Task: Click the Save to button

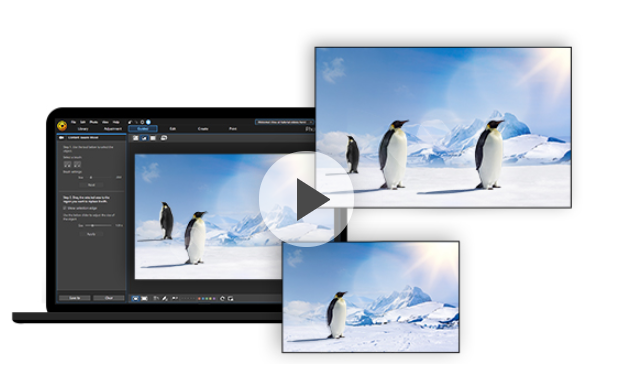Action: click(75, 298)
